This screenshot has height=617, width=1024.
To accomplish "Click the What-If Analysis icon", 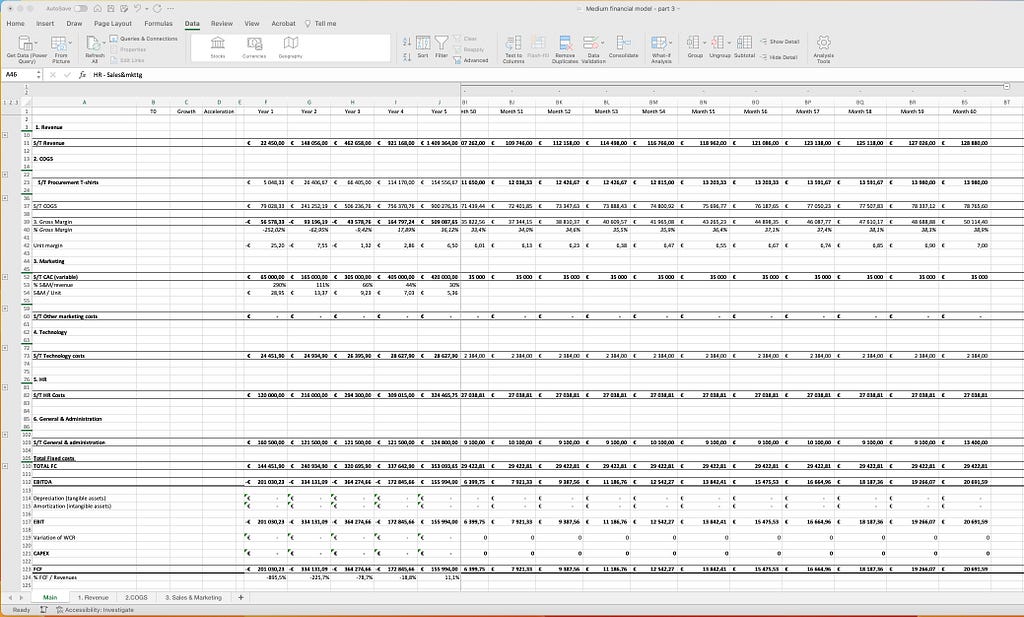I will 658,43.
